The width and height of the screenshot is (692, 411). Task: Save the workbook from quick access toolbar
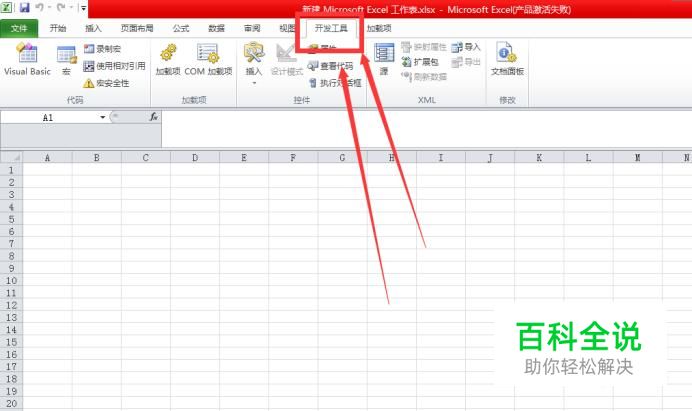coord(24,8)
